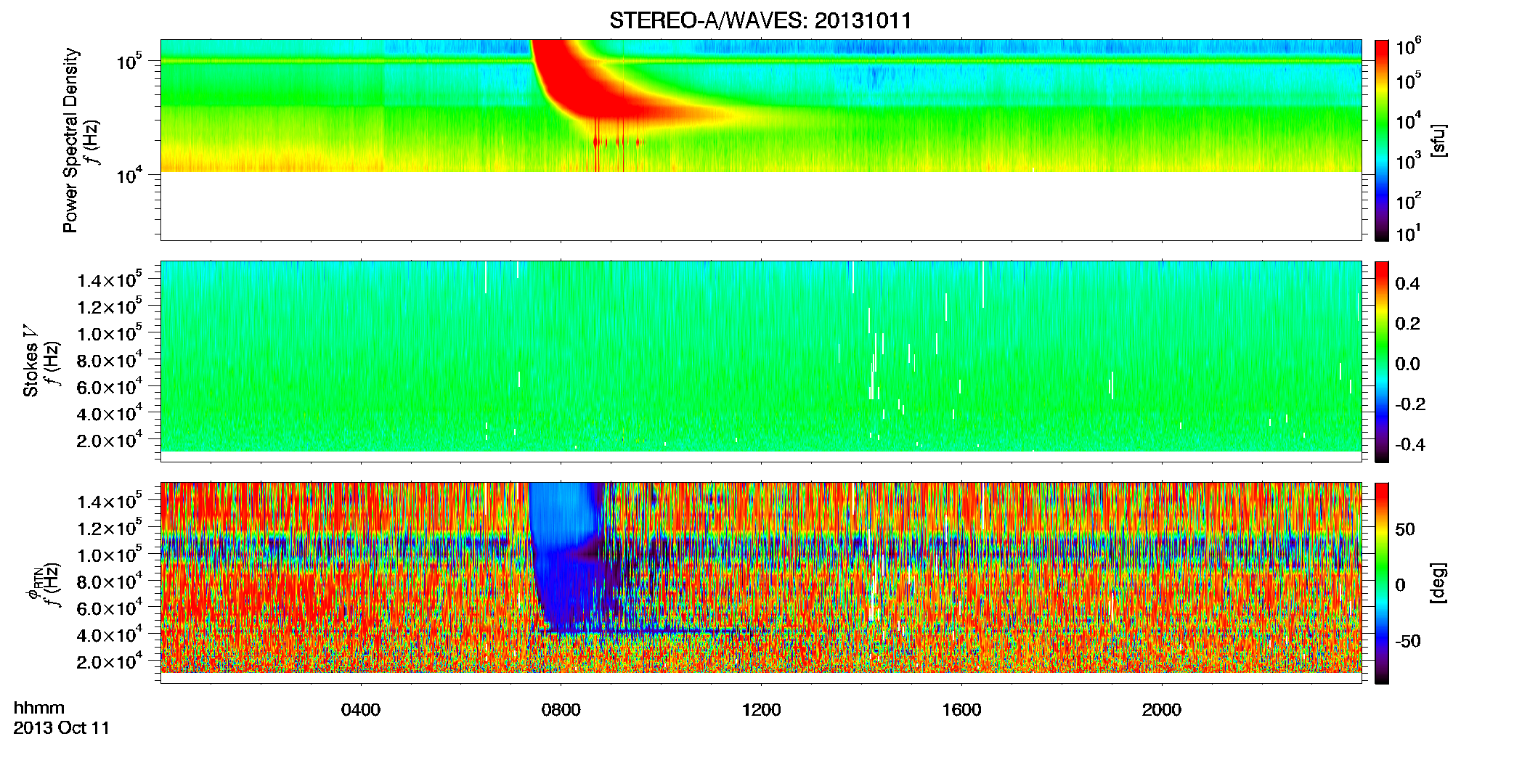The width and height of the screenshot is (1522, 784).
Task: Click the 2013 Oct 11 date label
Action: [x=62, y=727]
